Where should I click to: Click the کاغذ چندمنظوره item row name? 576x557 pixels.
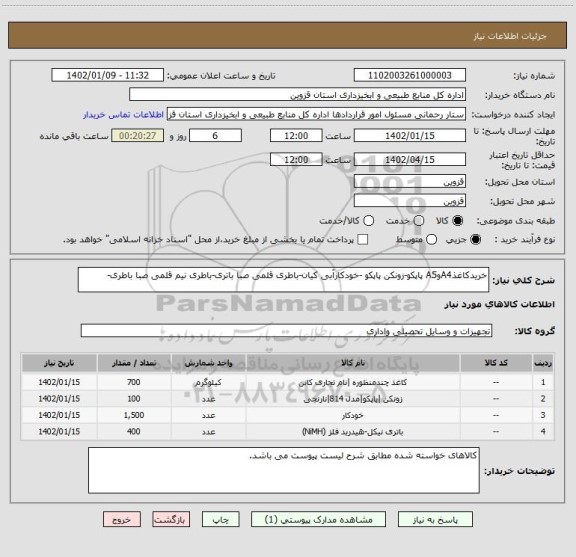(353, 382)
